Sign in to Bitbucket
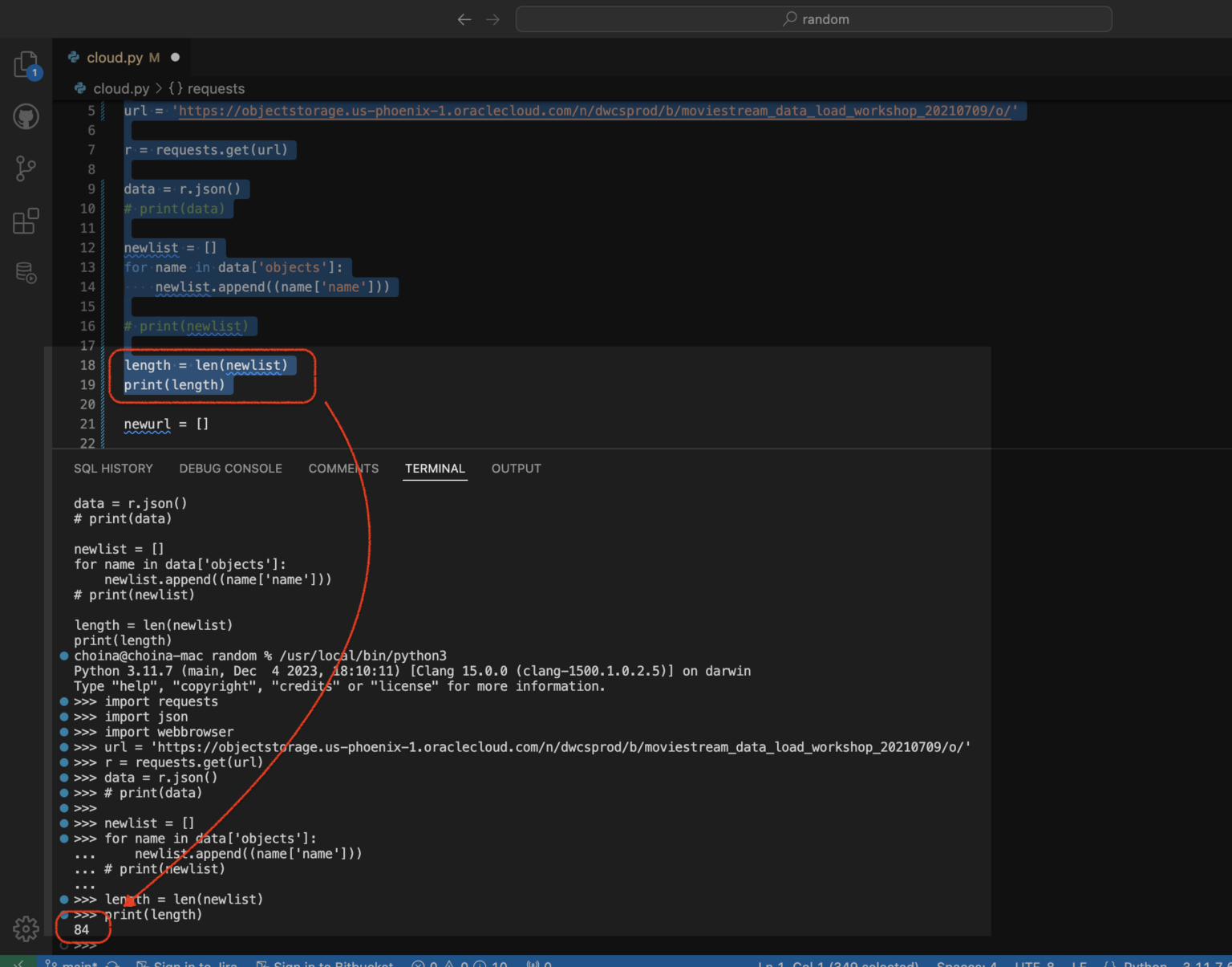The image size is (1232, 967). (325, 962)
